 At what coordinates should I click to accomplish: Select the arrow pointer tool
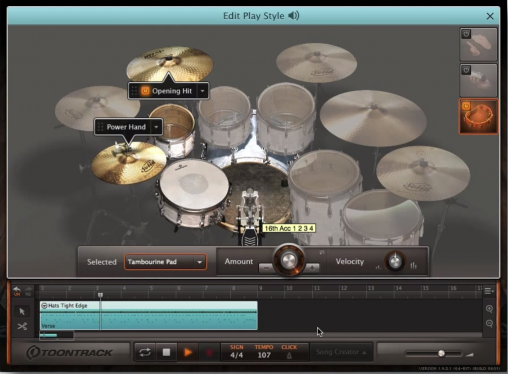[22, 311]
